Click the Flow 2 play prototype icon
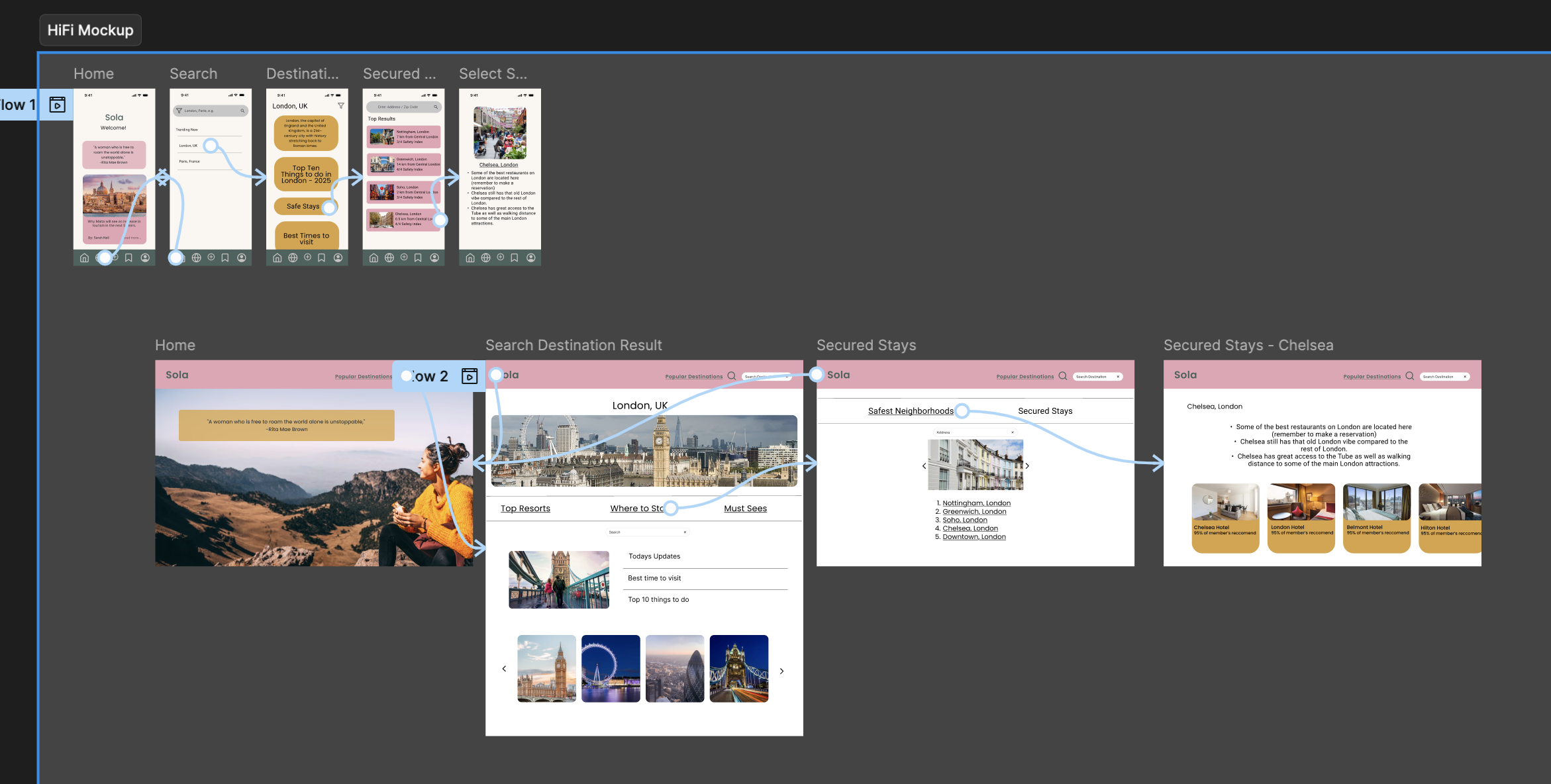The width and height of the screenshot is (1551, 784). [x=470, y=376]
